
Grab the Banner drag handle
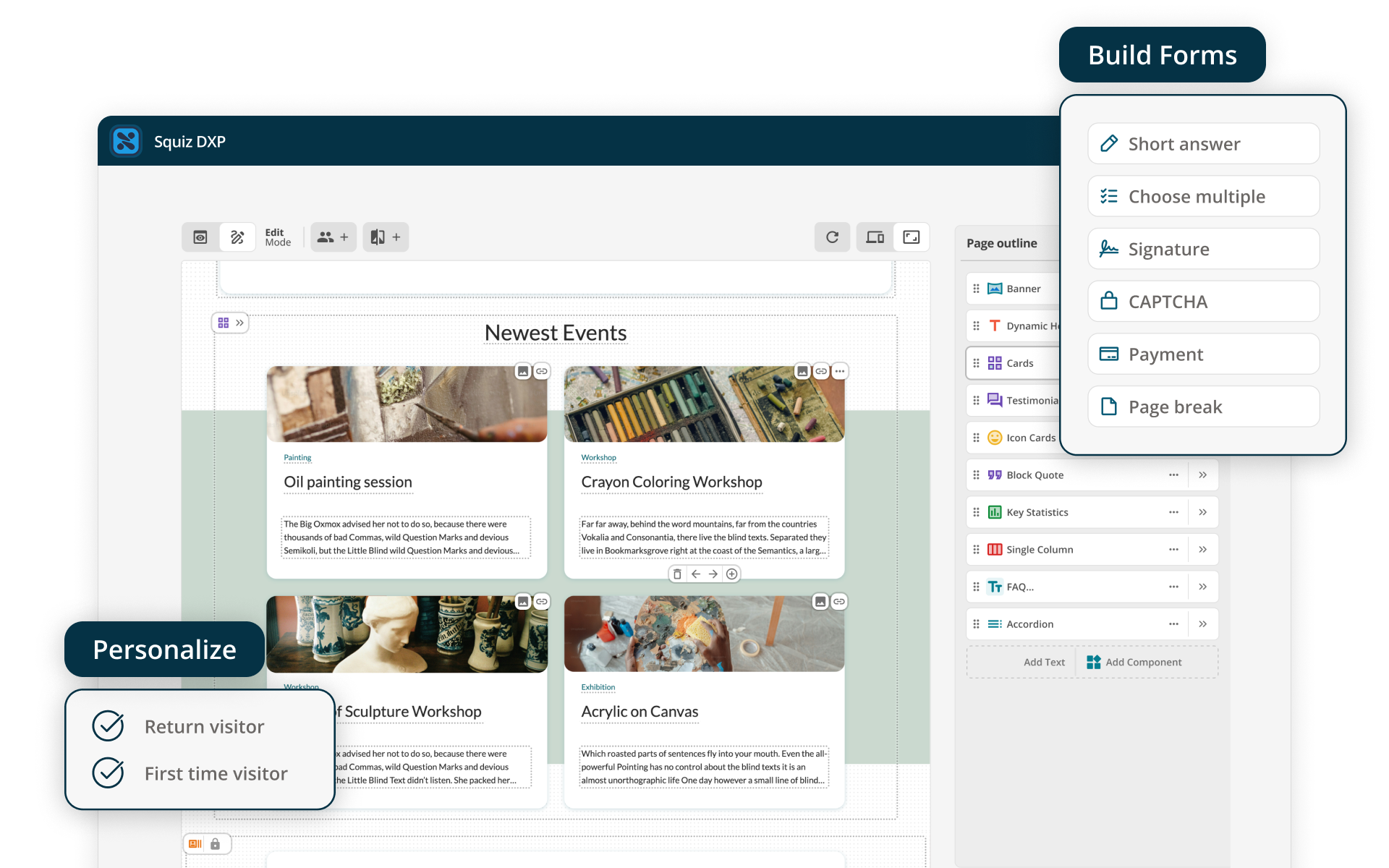pyautogui.click(x=976, y=289)
